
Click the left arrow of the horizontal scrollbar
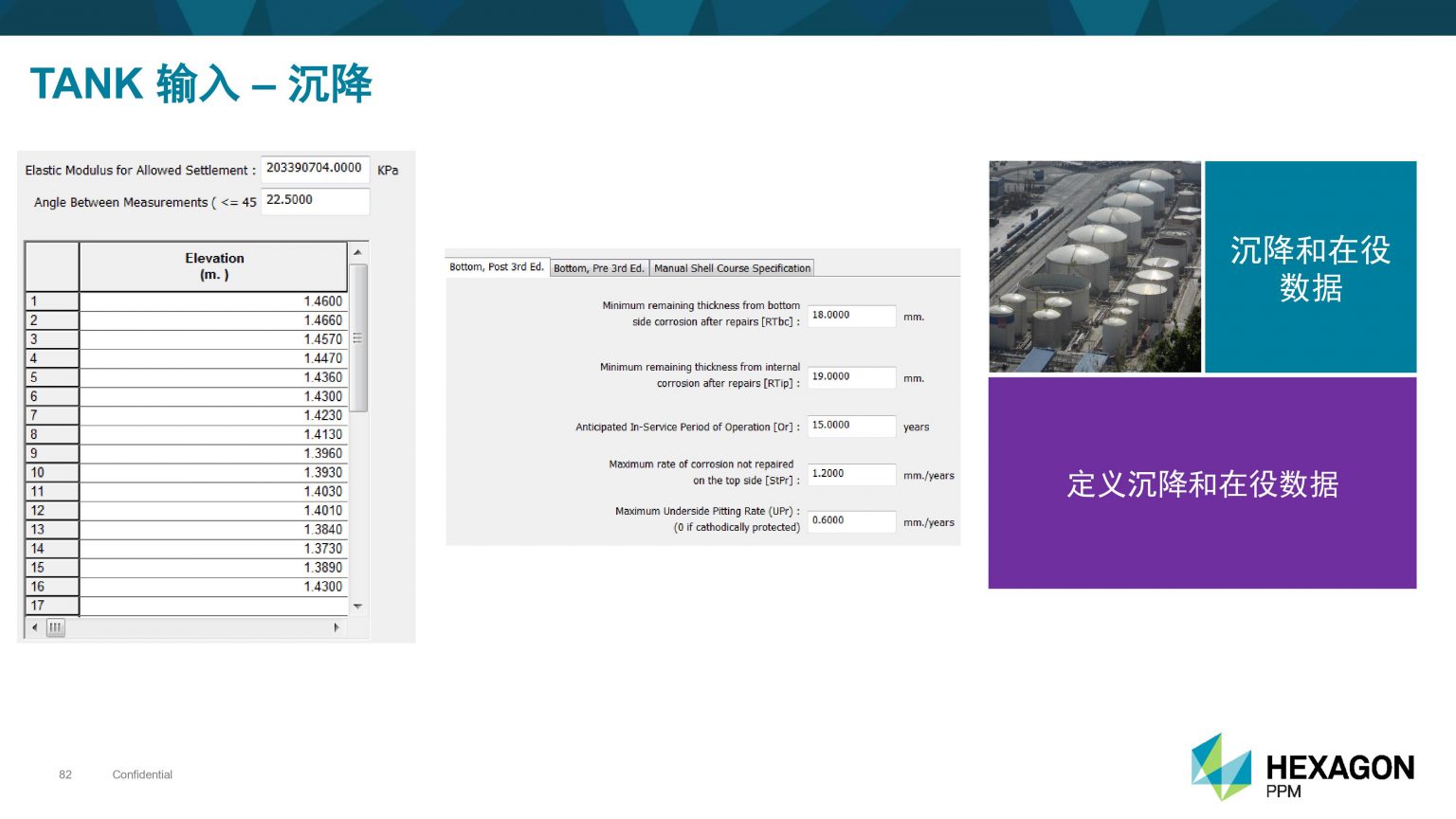[35, 628]
